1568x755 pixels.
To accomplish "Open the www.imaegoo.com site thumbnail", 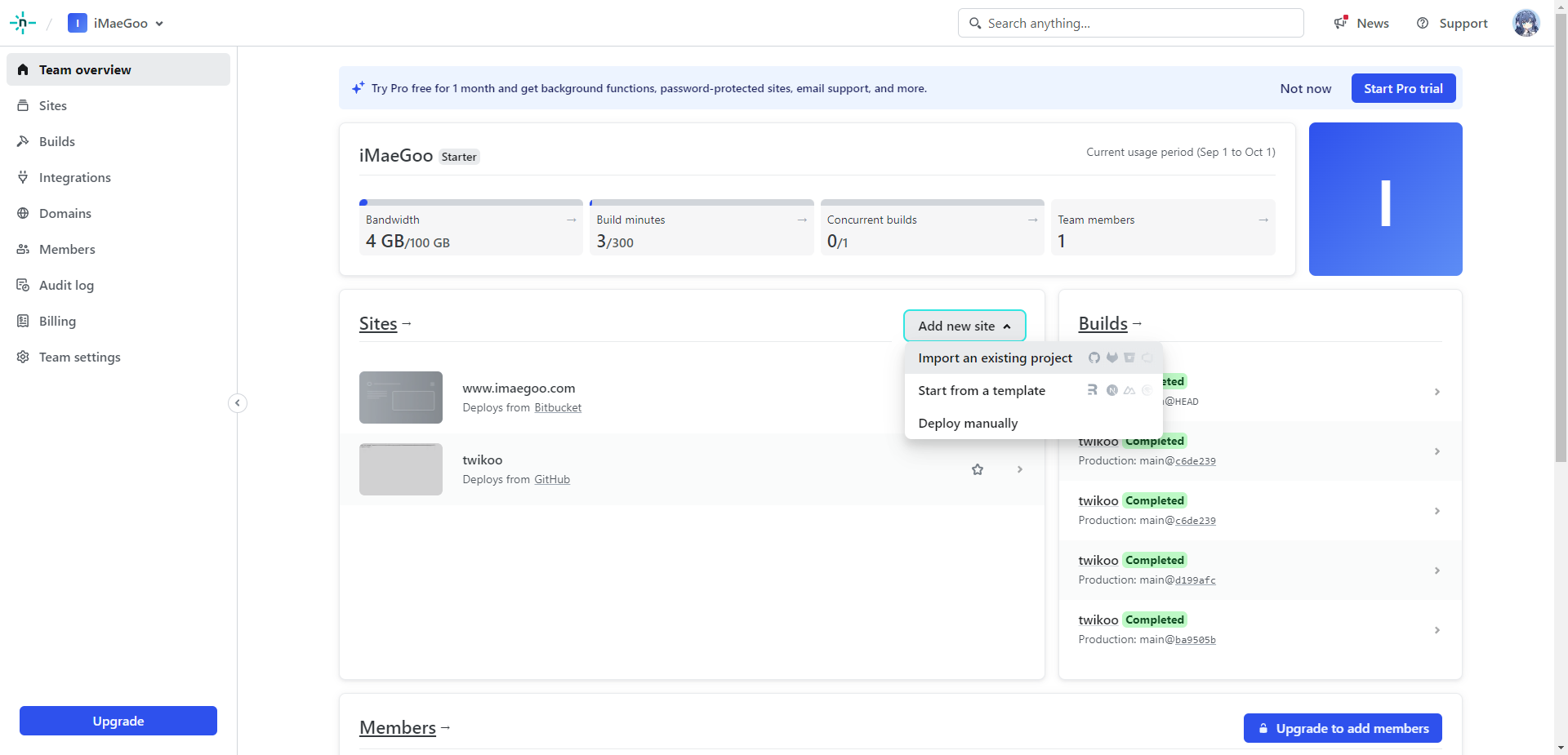I will click(x=401, y=397).
